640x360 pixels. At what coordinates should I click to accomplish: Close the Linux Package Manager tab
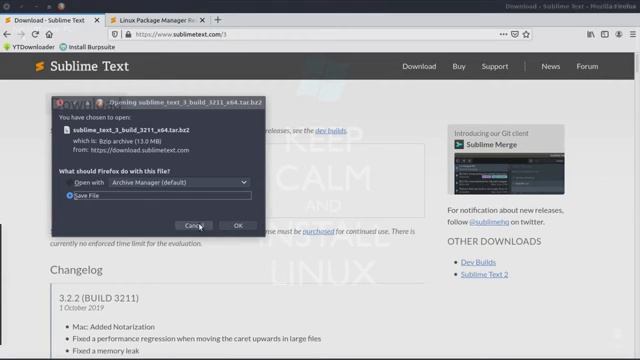(202, 20)
